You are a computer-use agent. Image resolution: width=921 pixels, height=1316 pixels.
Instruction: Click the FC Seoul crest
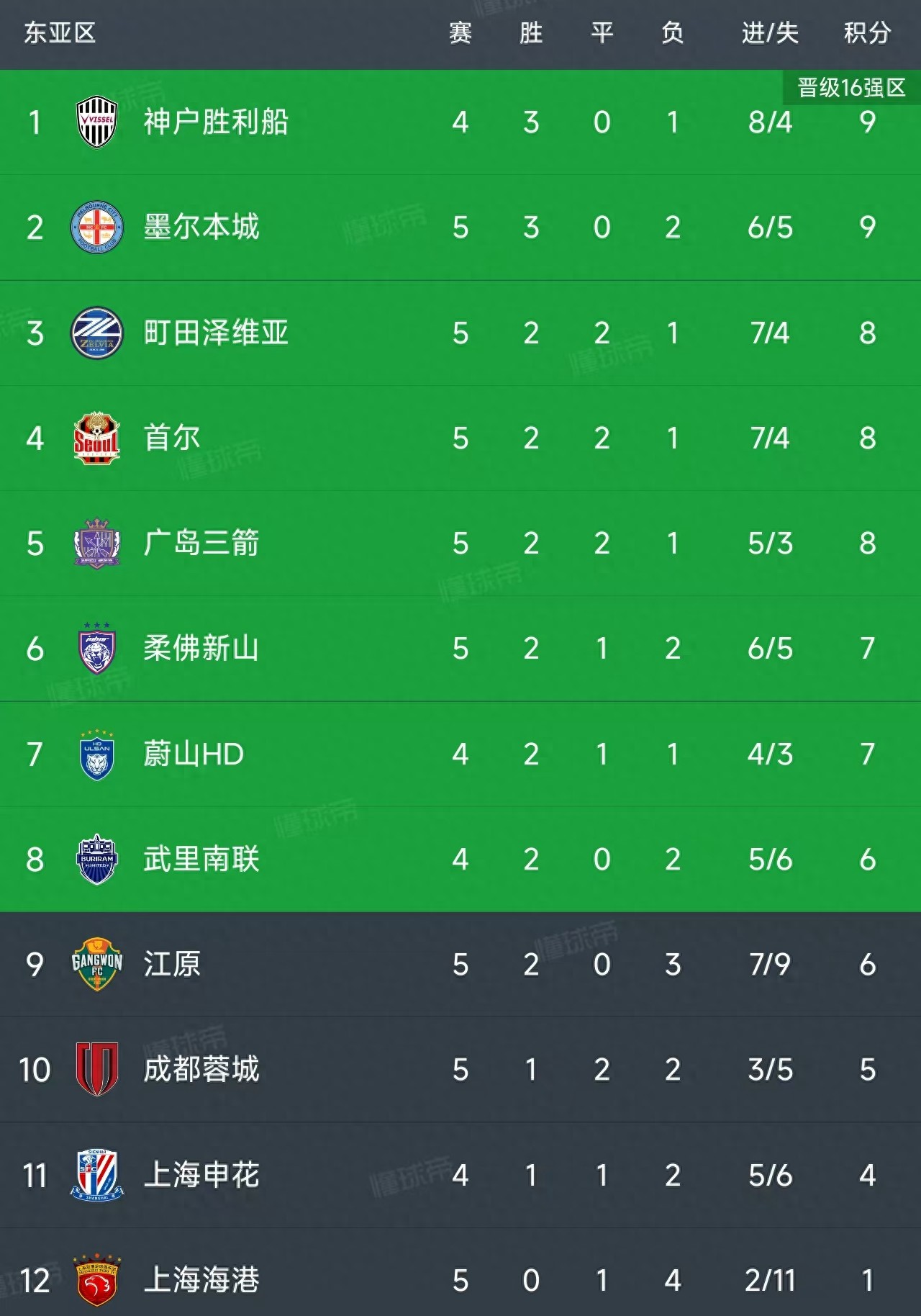tap(97, 438)
